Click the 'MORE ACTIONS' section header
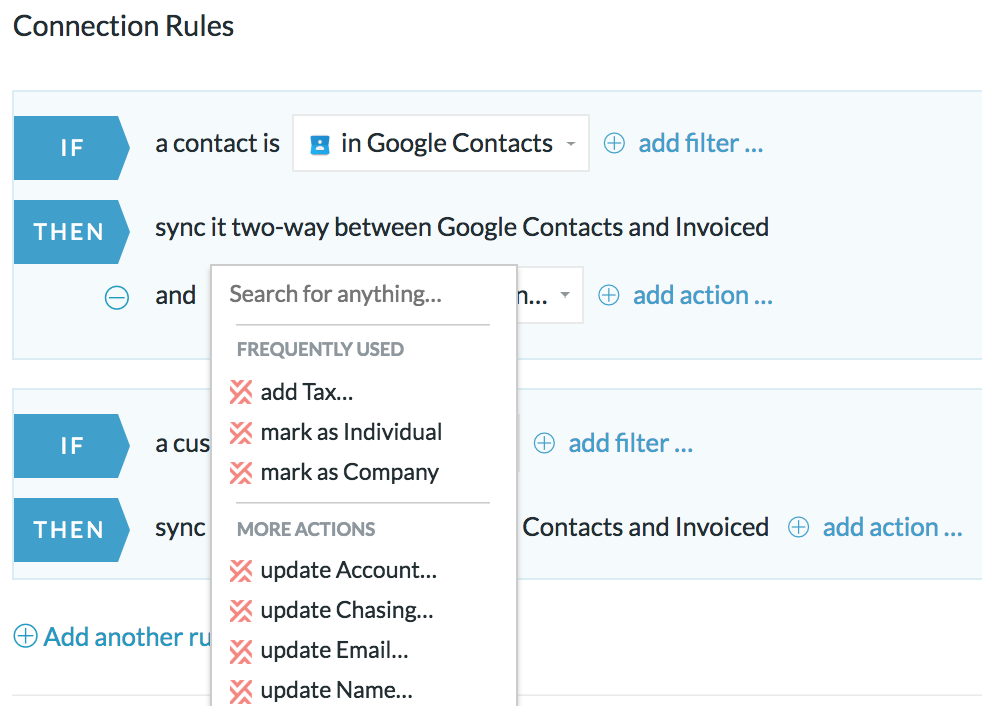The image size is (982, 706). click(306, 529)
